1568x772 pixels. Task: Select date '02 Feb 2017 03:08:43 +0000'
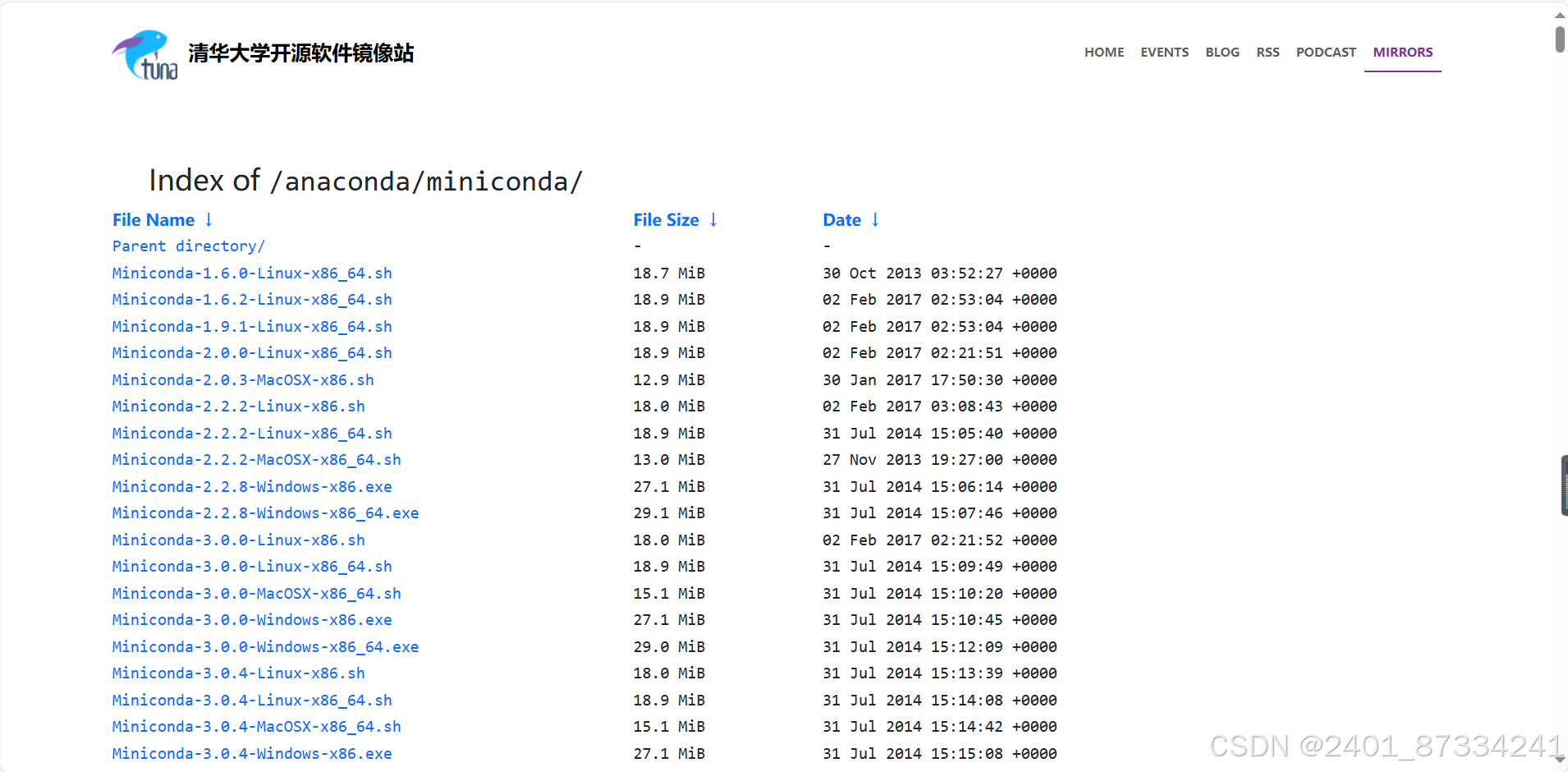940,407
